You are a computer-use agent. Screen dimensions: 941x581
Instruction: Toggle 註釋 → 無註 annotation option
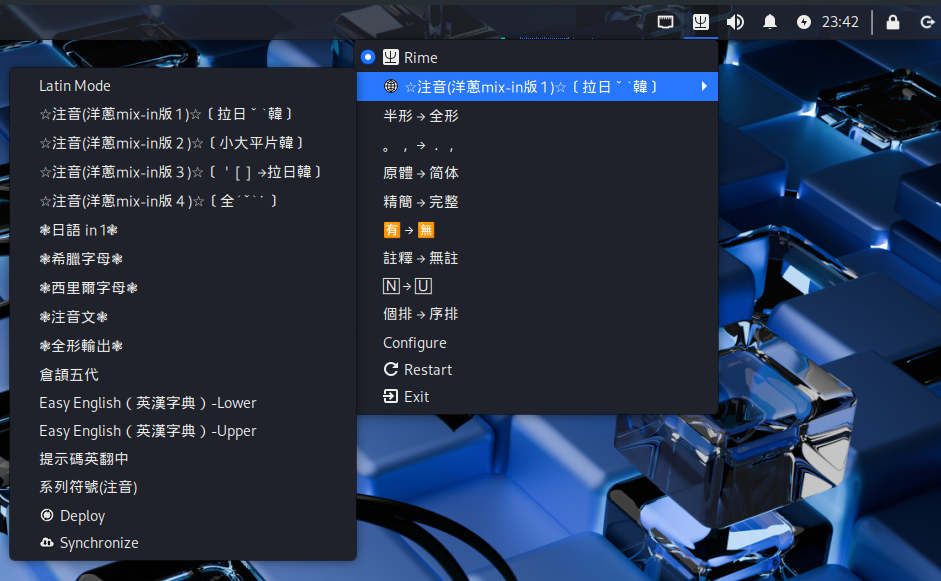click(421, 258)
